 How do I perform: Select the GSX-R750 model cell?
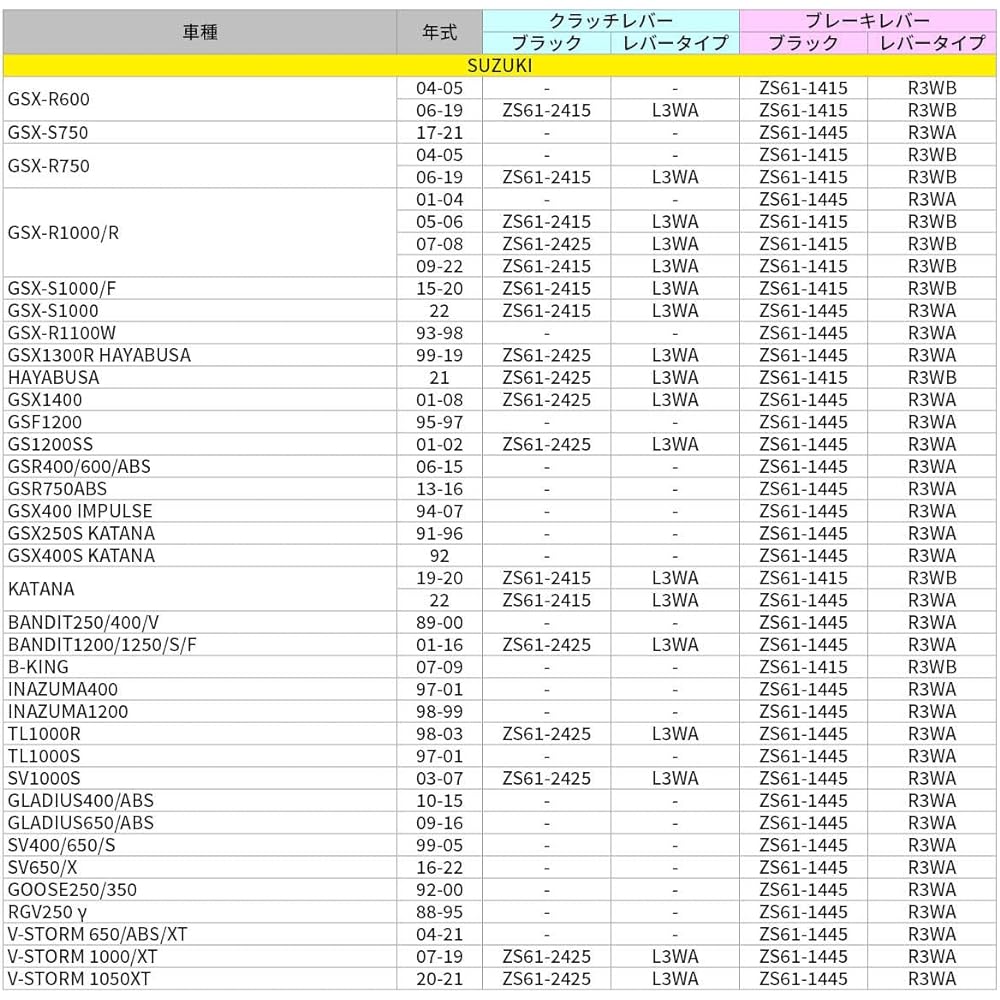(200, 166)
